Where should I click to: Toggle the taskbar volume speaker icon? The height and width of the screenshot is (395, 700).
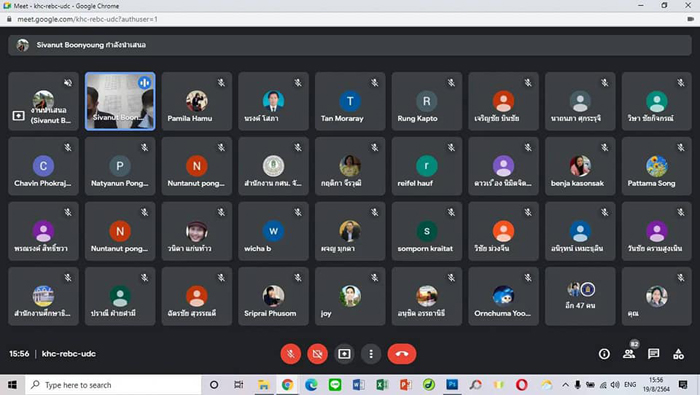(615, 385)
